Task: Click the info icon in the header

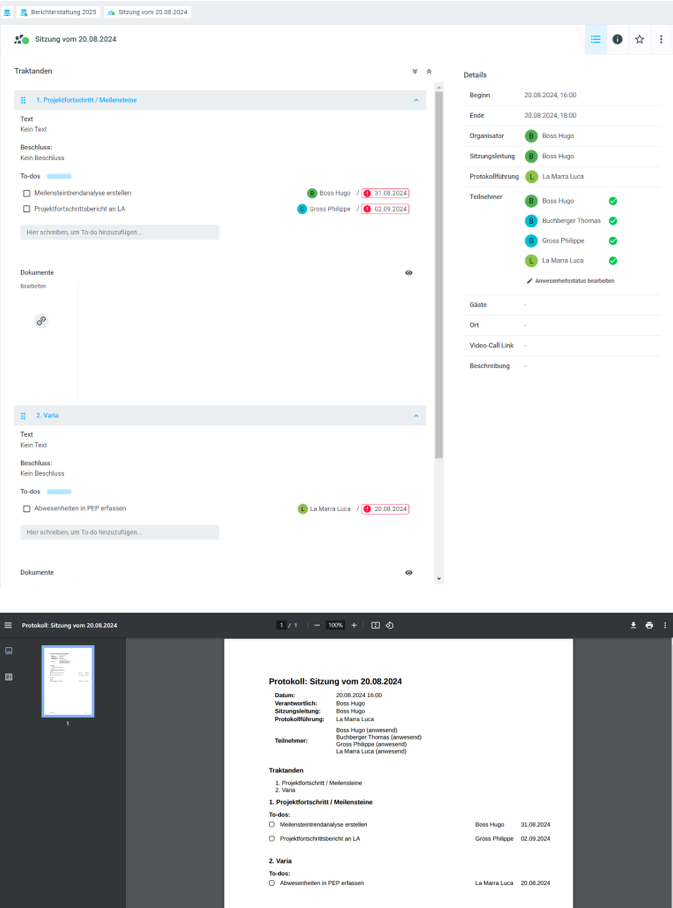Action: tap(617, 40)
